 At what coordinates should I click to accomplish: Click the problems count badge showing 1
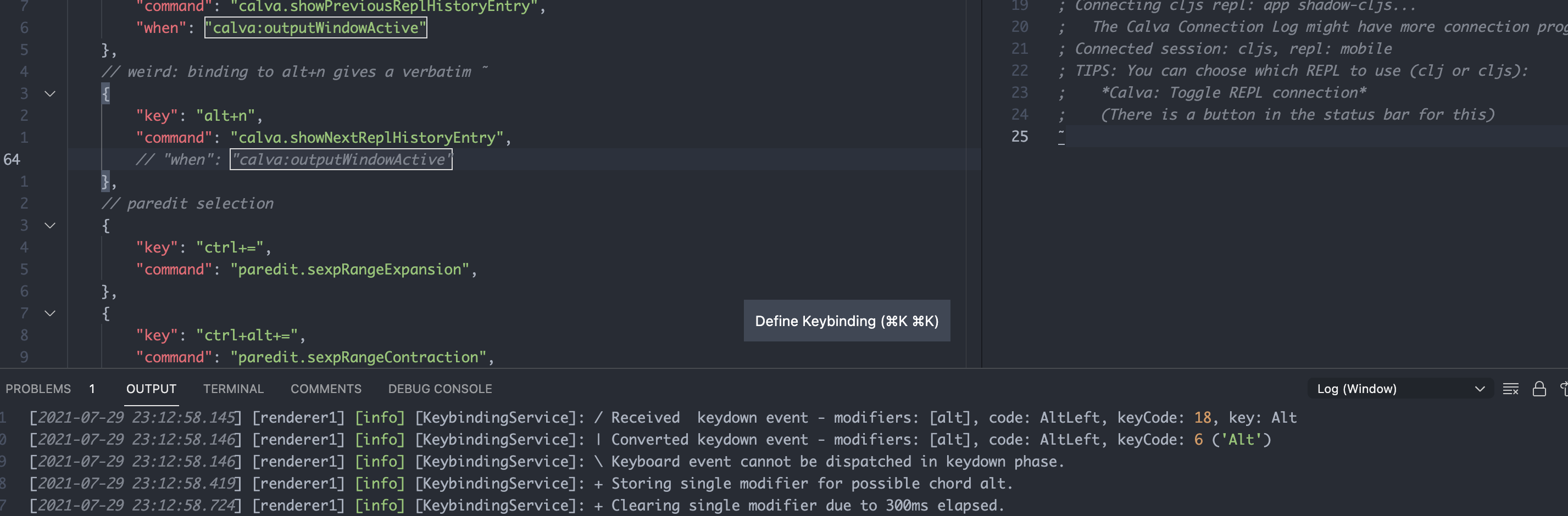92,388
